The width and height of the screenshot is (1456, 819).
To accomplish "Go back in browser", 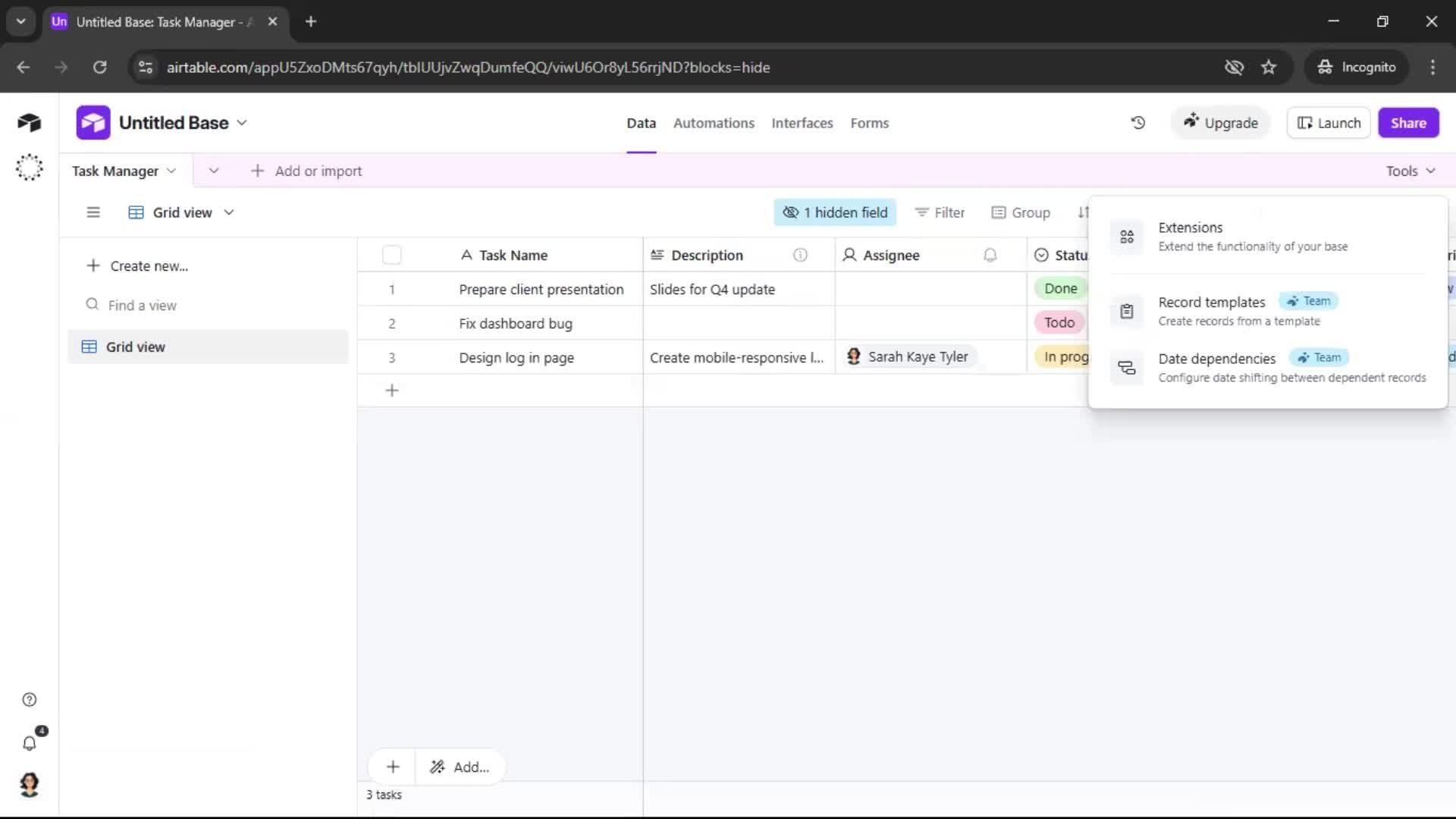I will 23,67.
